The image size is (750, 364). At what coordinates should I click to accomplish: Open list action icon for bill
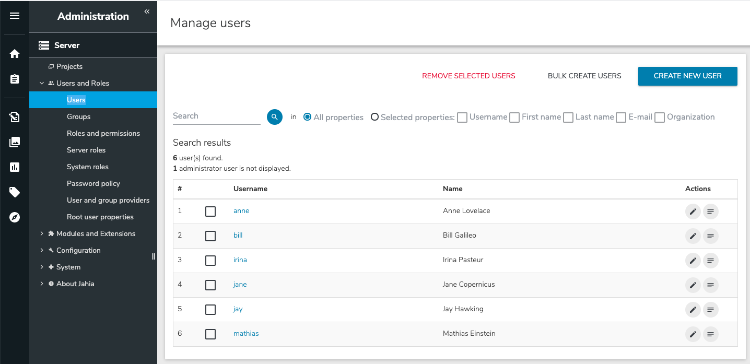(x=711, y=236)
